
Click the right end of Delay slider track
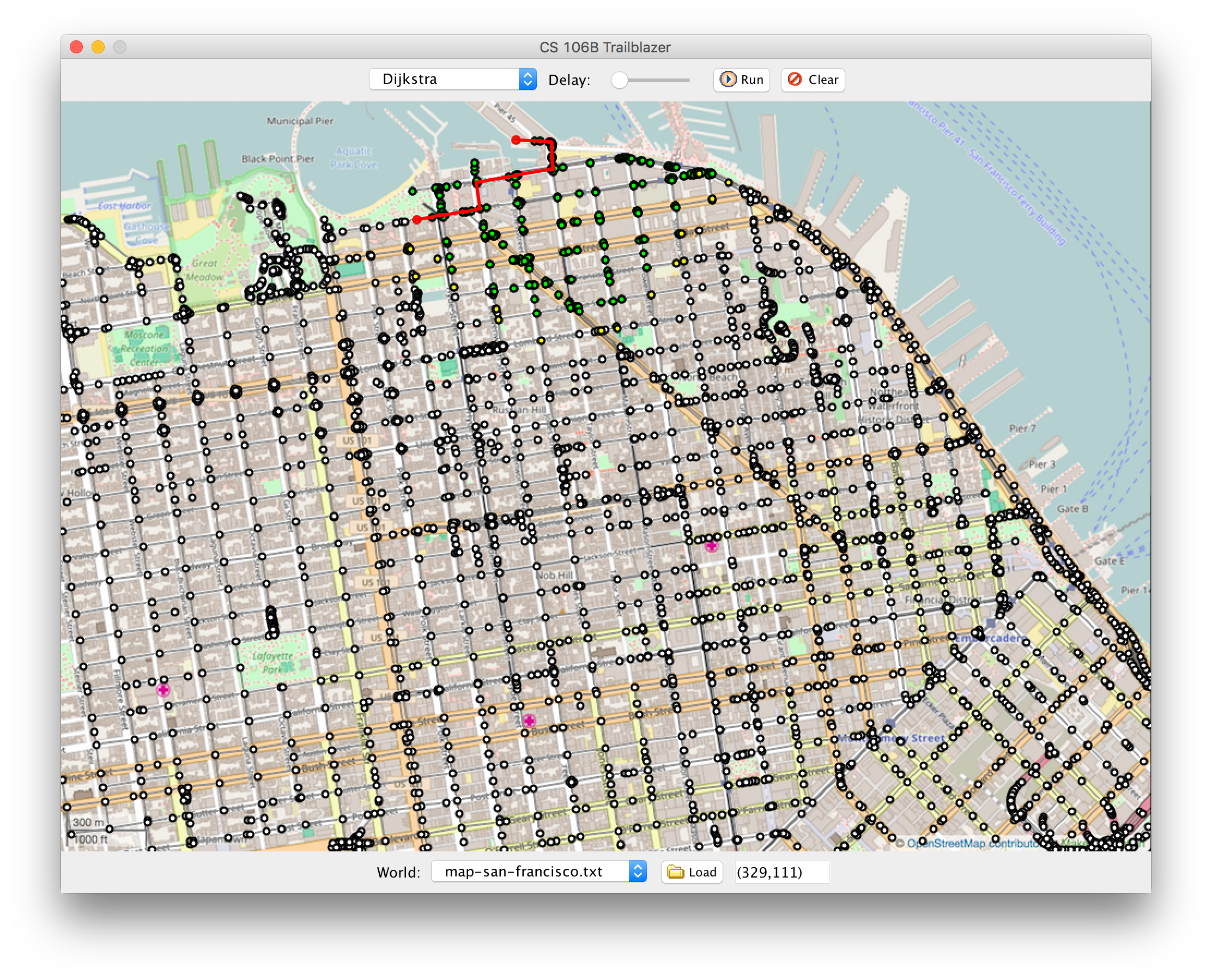pos(688,80)
